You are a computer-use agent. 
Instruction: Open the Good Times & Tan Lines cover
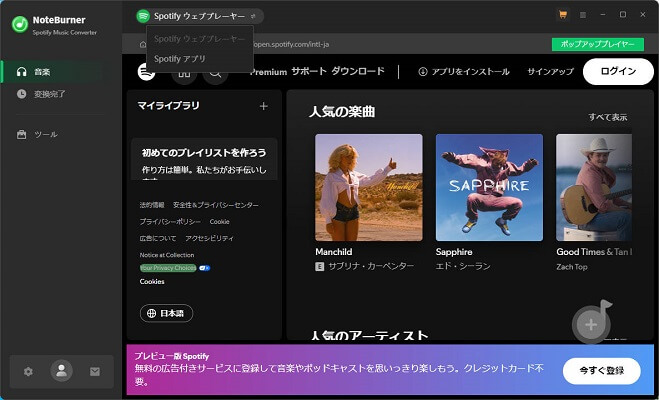[x=594, y=187]
